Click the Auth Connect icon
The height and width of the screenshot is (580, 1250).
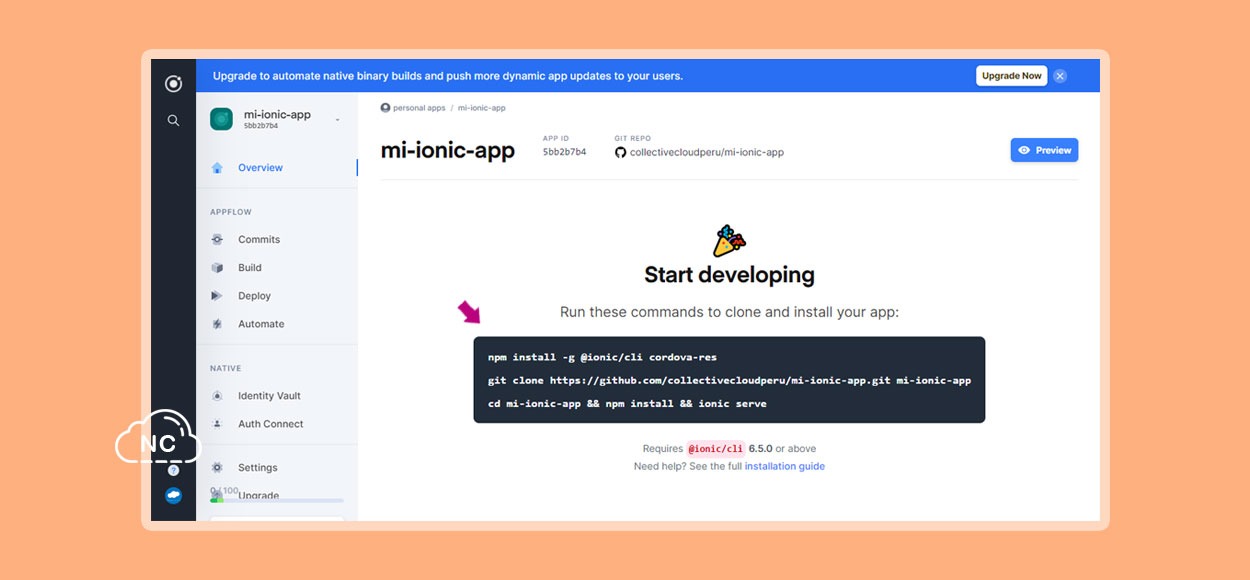(217, 424)
